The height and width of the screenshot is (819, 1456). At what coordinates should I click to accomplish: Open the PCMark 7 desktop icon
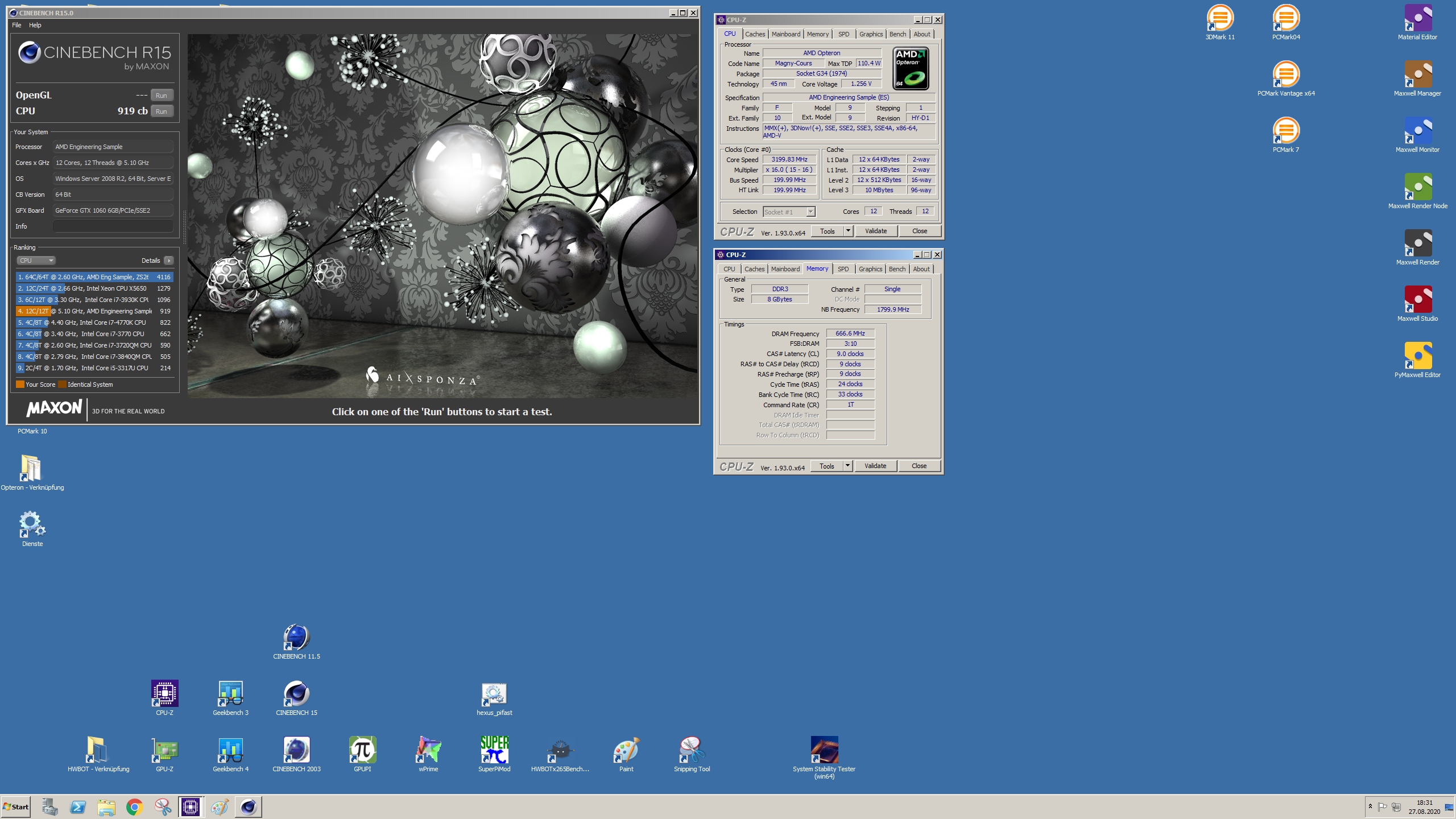tap(1286, 135)
